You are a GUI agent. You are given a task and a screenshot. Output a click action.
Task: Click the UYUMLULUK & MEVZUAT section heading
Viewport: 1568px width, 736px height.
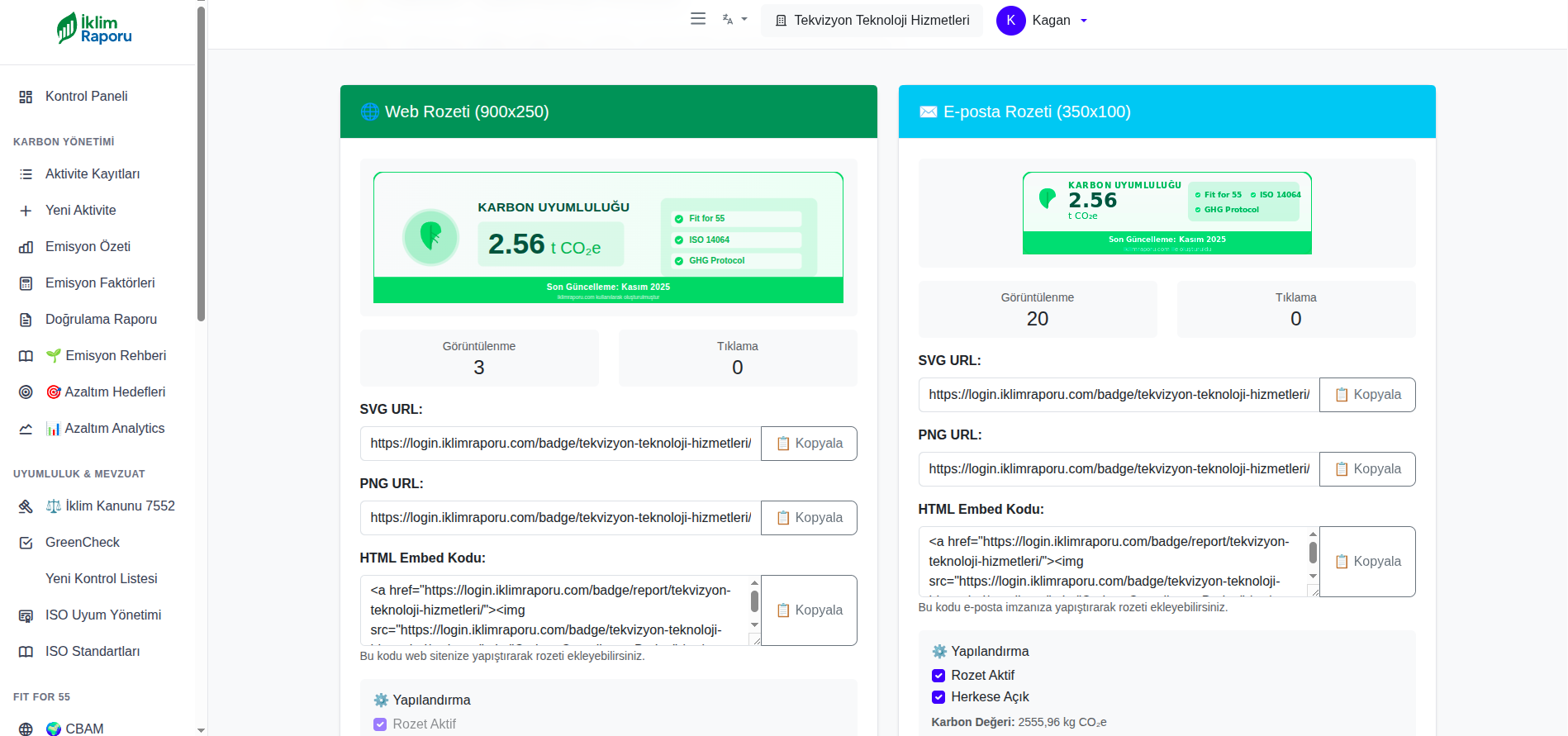pos(79,474)
